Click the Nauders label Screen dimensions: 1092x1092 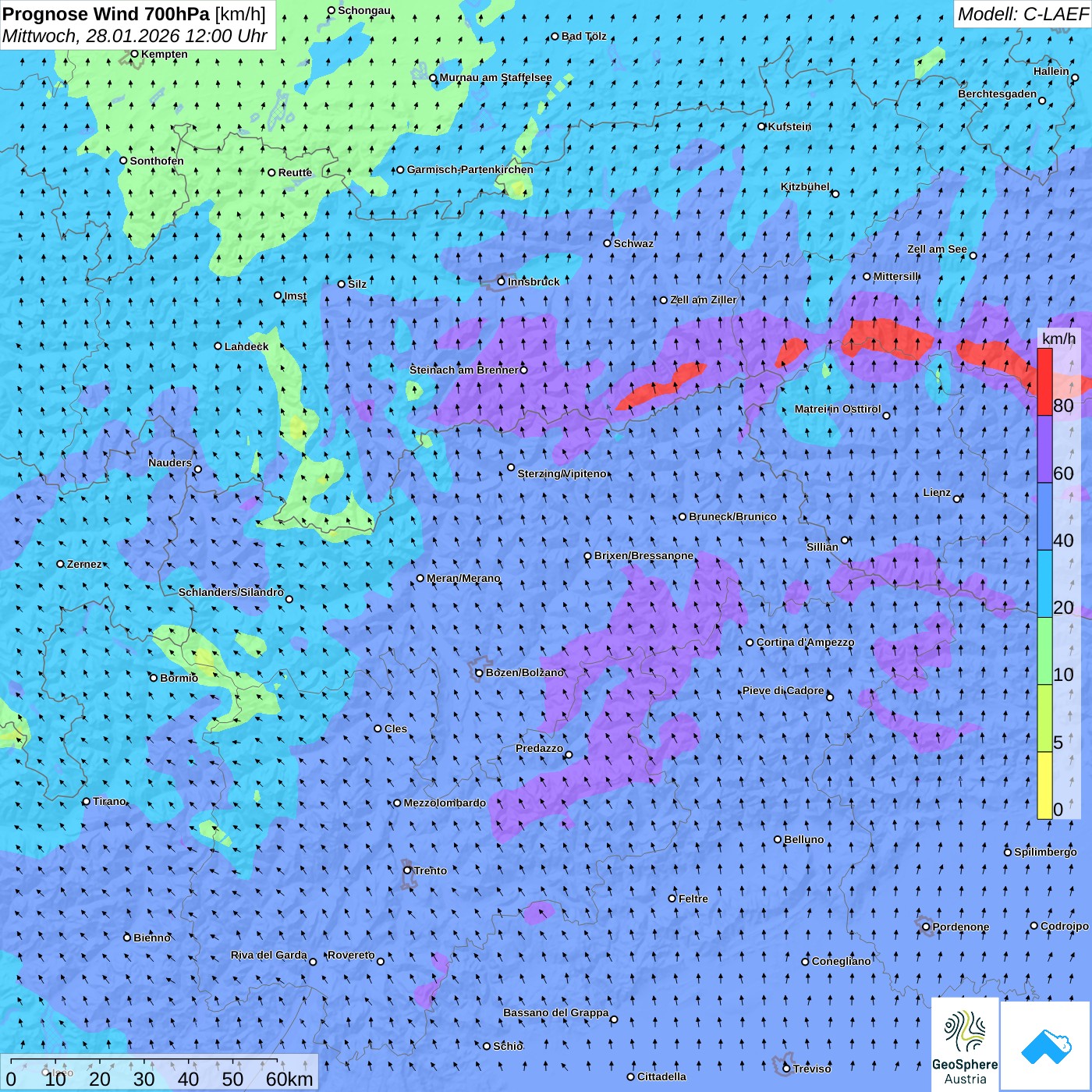[170, 463]
